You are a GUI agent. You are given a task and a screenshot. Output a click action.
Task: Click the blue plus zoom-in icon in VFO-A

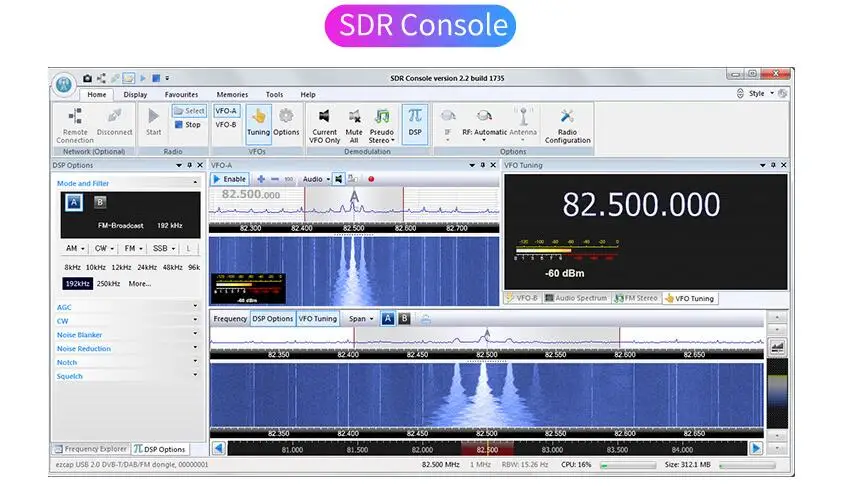[261, 179]
